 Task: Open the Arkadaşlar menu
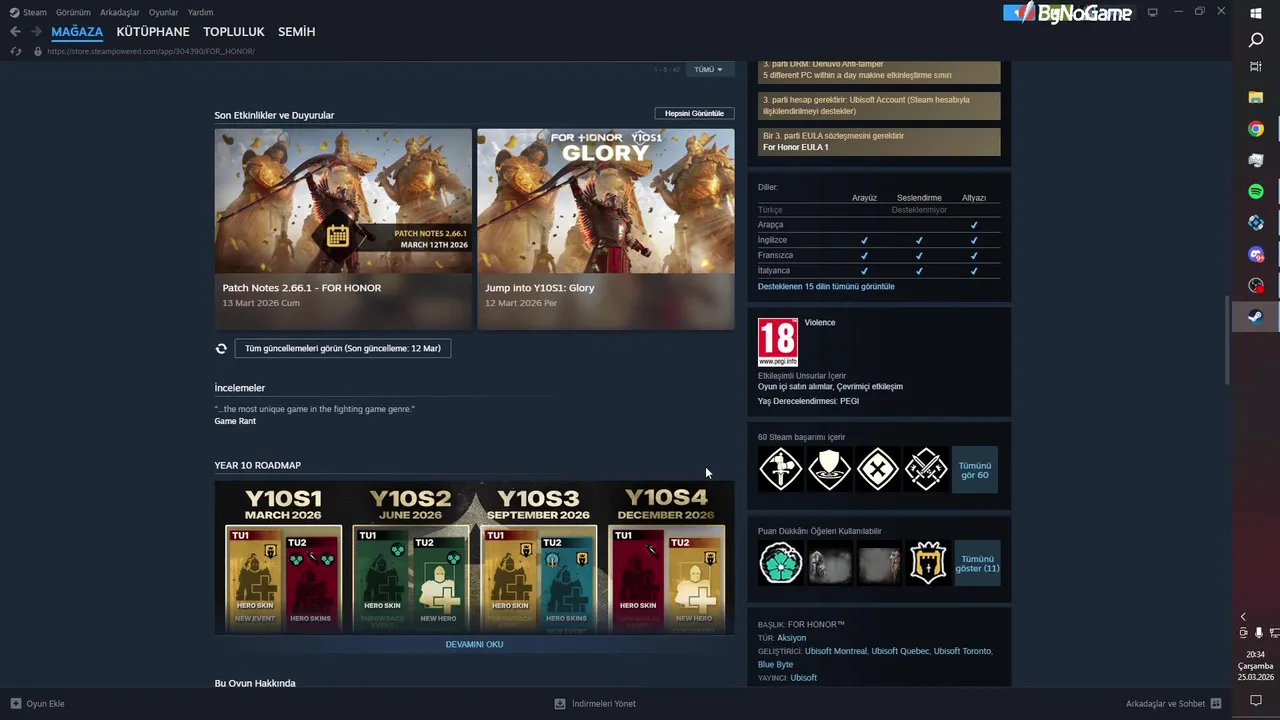pos(120,12)
